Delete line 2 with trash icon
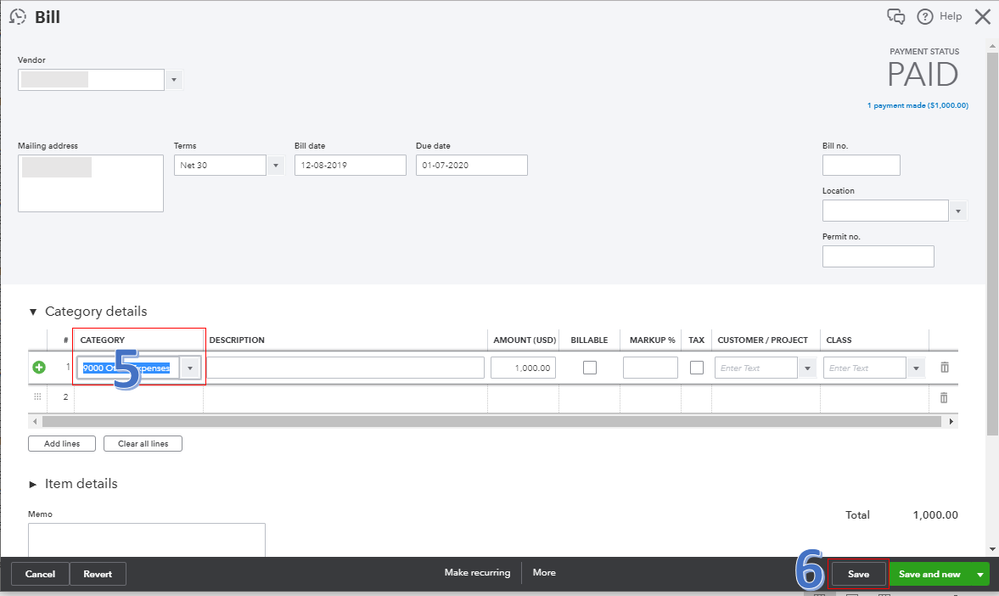 coord(944,398)
